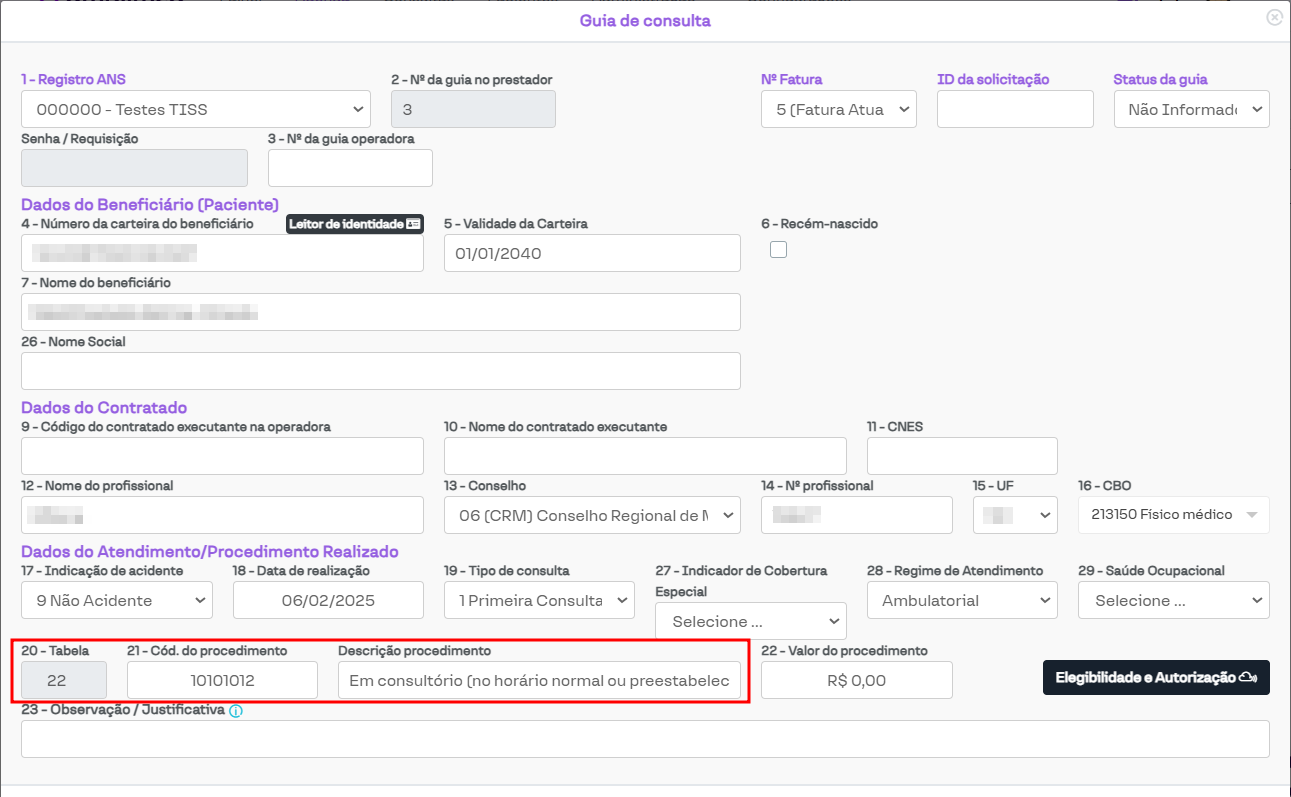Open Indicador de Cobertura Especial dropdown
Viewport: 1291px width, 797px height.
750,621
